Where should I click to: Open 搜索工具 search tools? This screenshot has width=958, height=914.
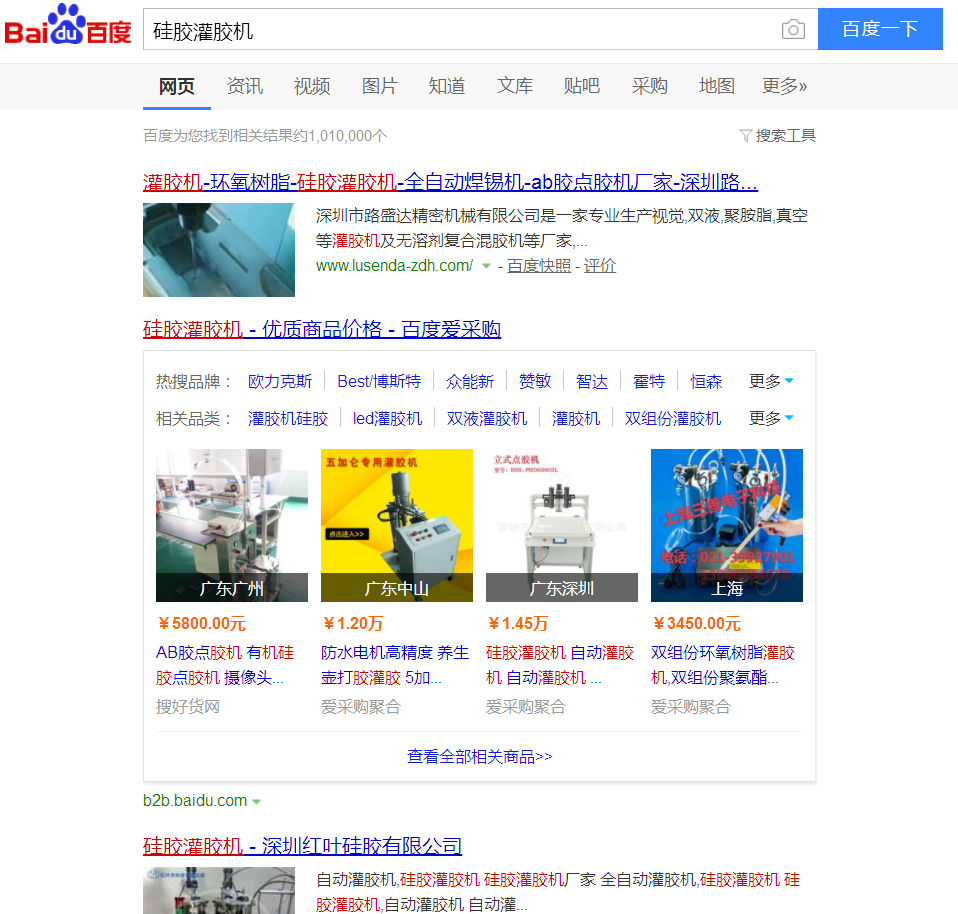coord(785,136)
